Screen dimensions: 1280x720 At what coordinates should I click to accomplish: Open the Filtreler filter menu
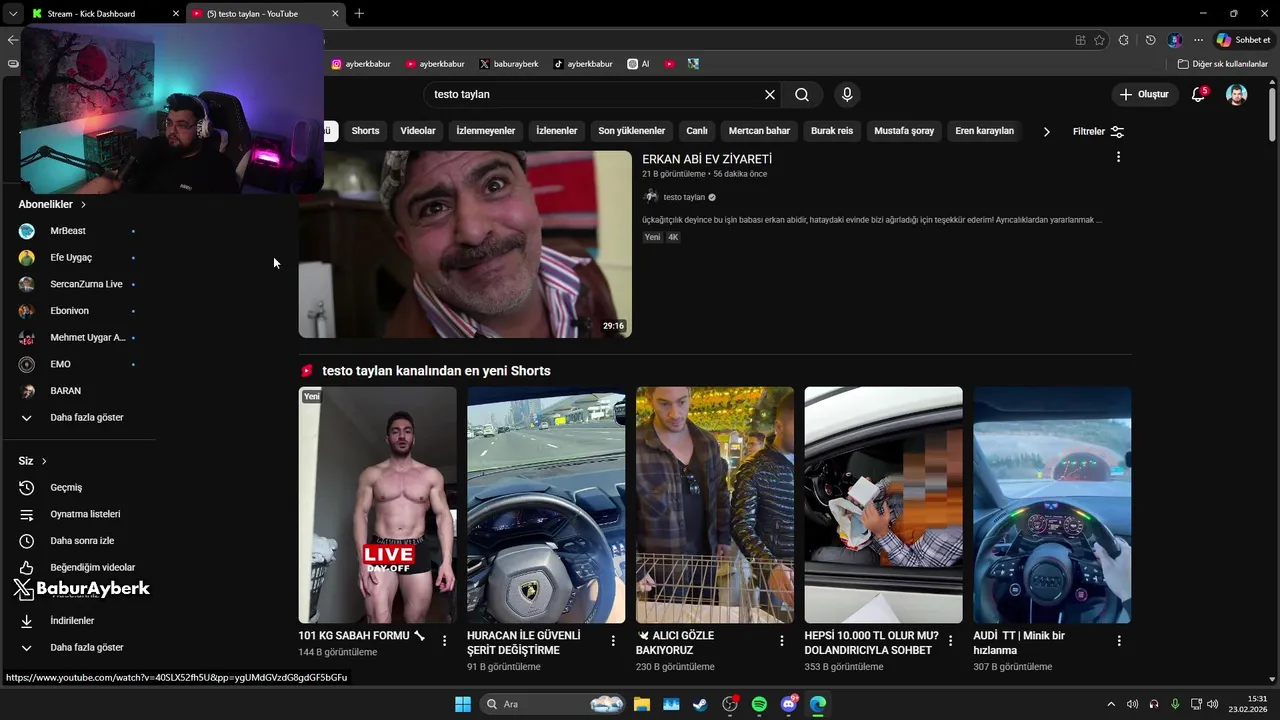pos(1098,131)
